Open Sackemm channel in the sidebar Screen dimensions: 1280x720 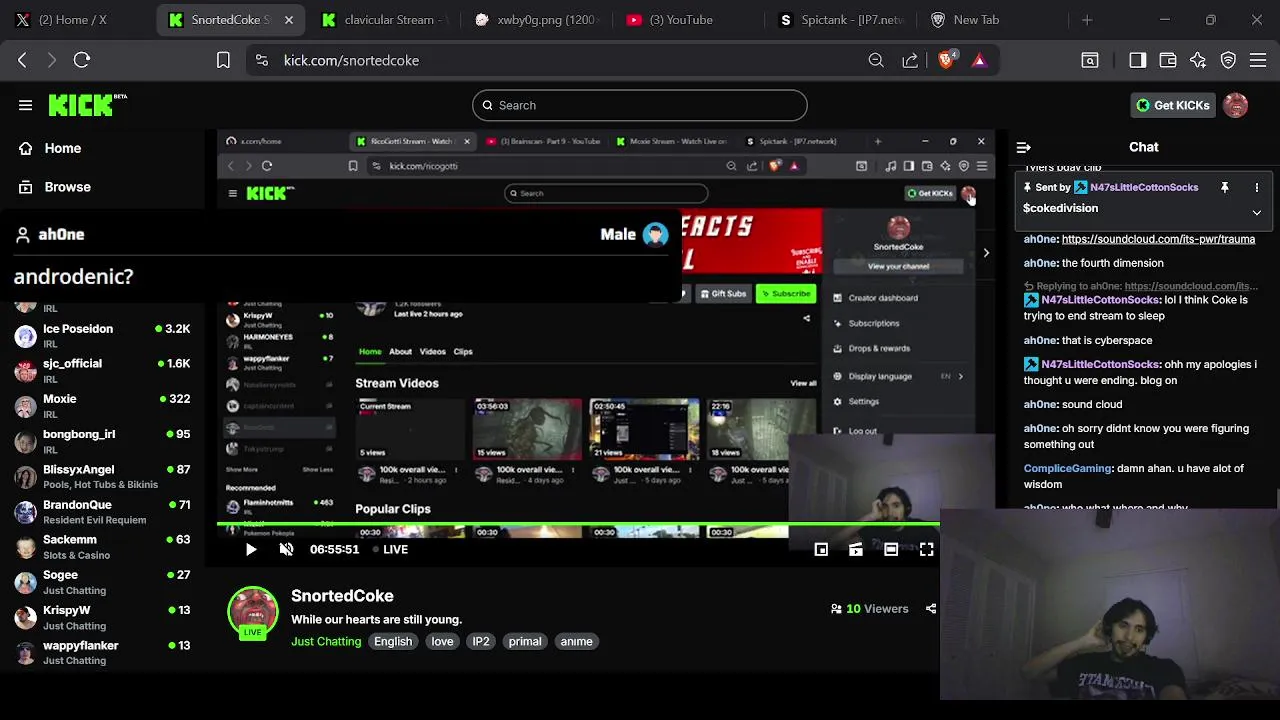point(102,546)
